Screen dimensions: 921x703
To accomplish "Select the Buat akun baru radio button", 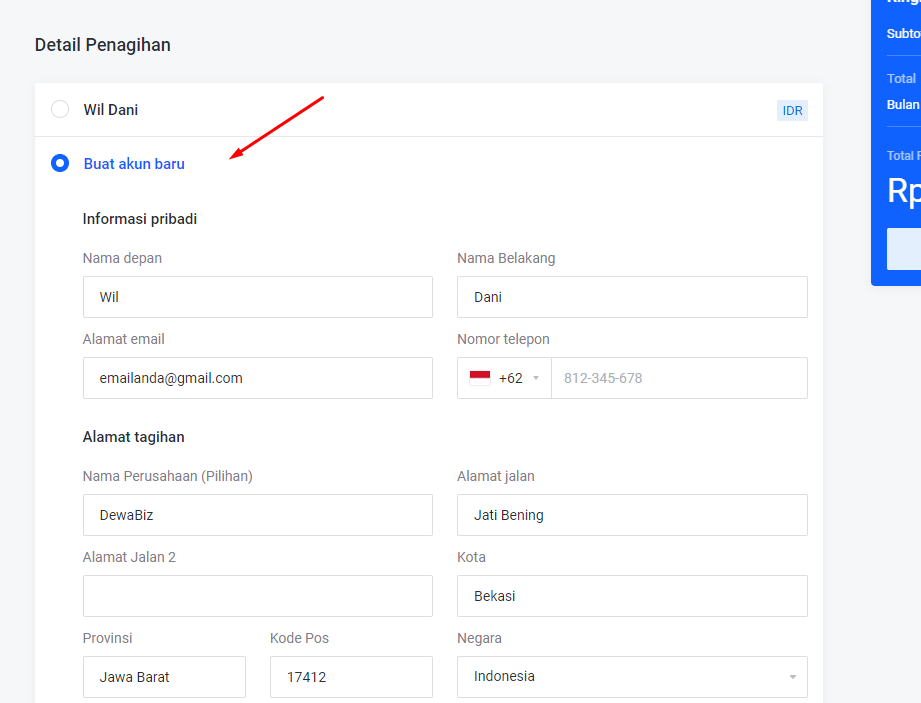I will [60, 163].
